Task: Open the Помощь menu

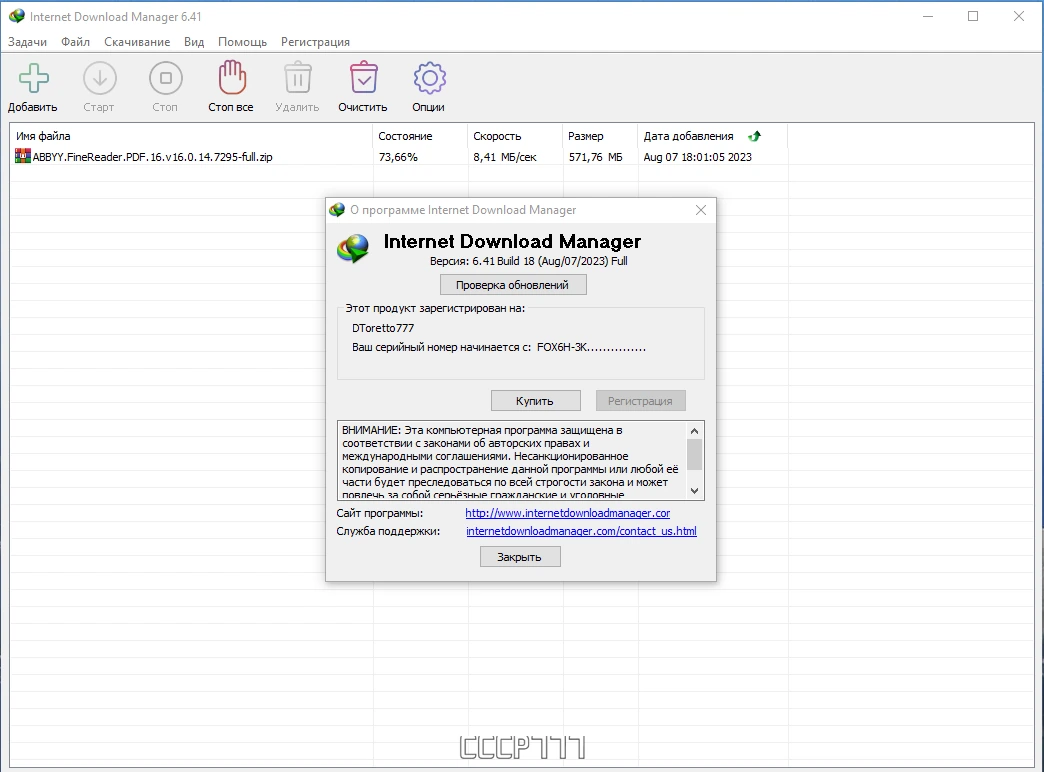Action: (242, 42)
